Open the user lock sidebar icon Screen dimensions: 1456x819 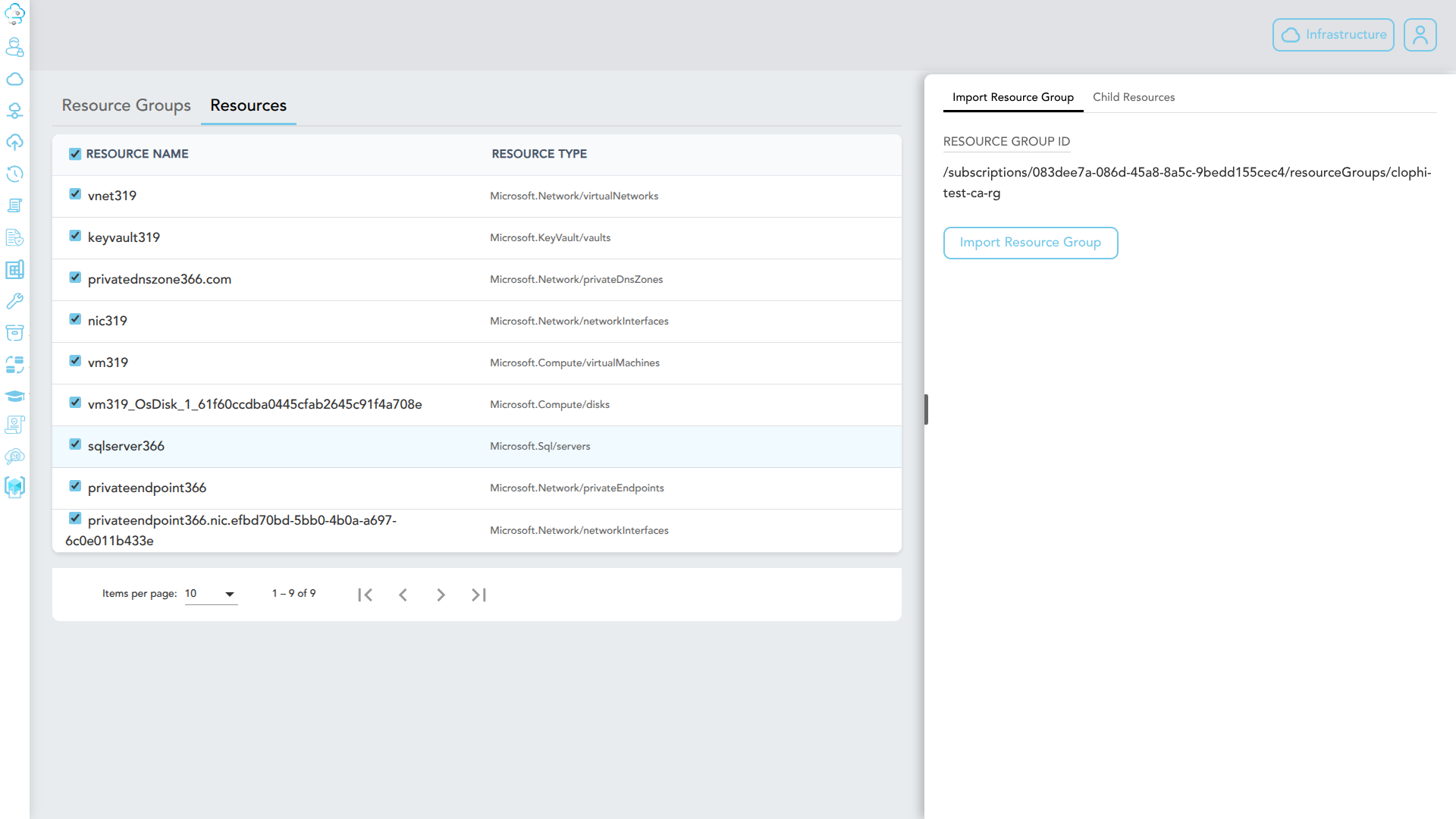(x=14, y=47)
